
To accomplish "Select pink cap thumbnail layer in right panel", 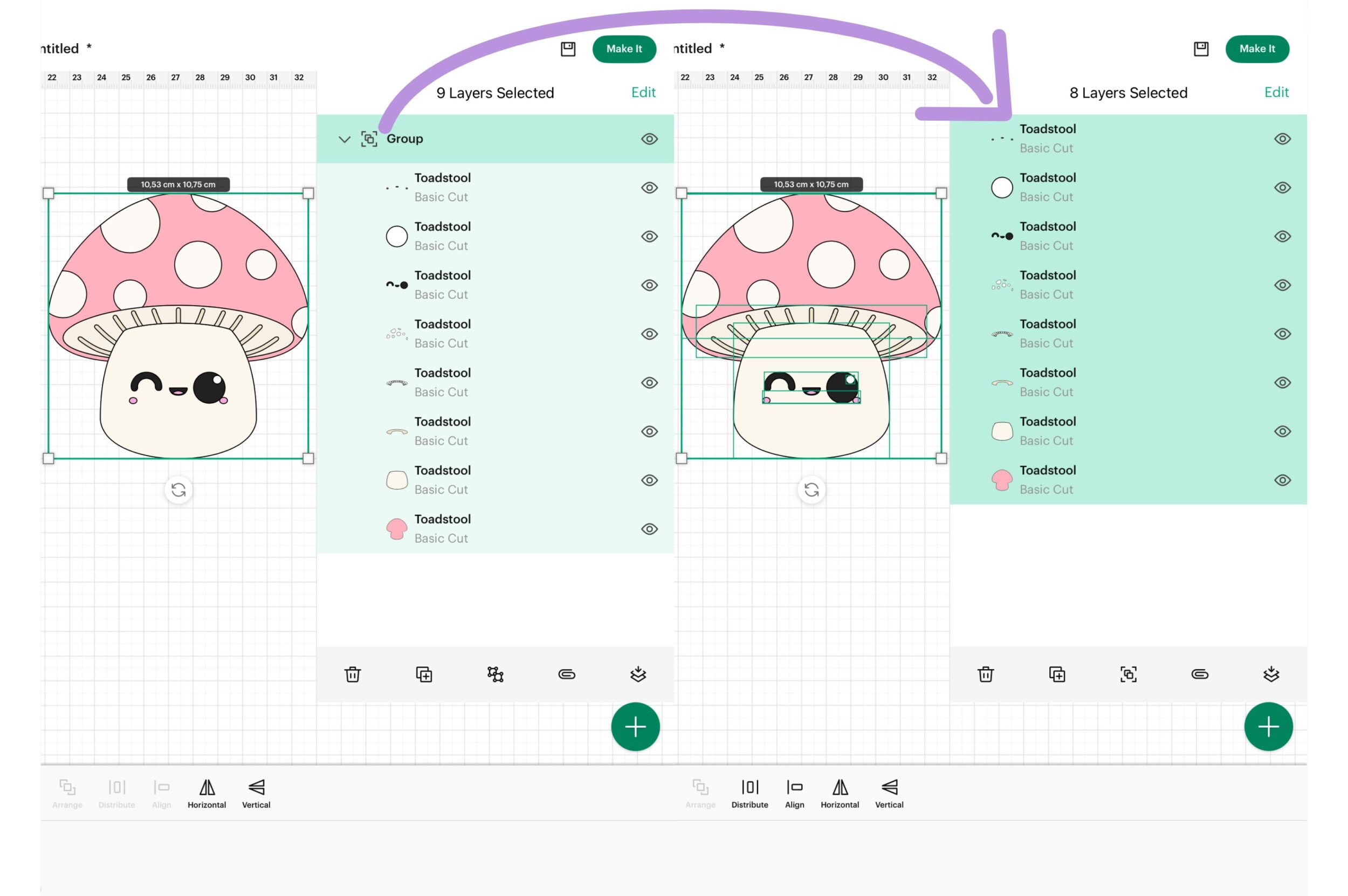I will 1001,480.
